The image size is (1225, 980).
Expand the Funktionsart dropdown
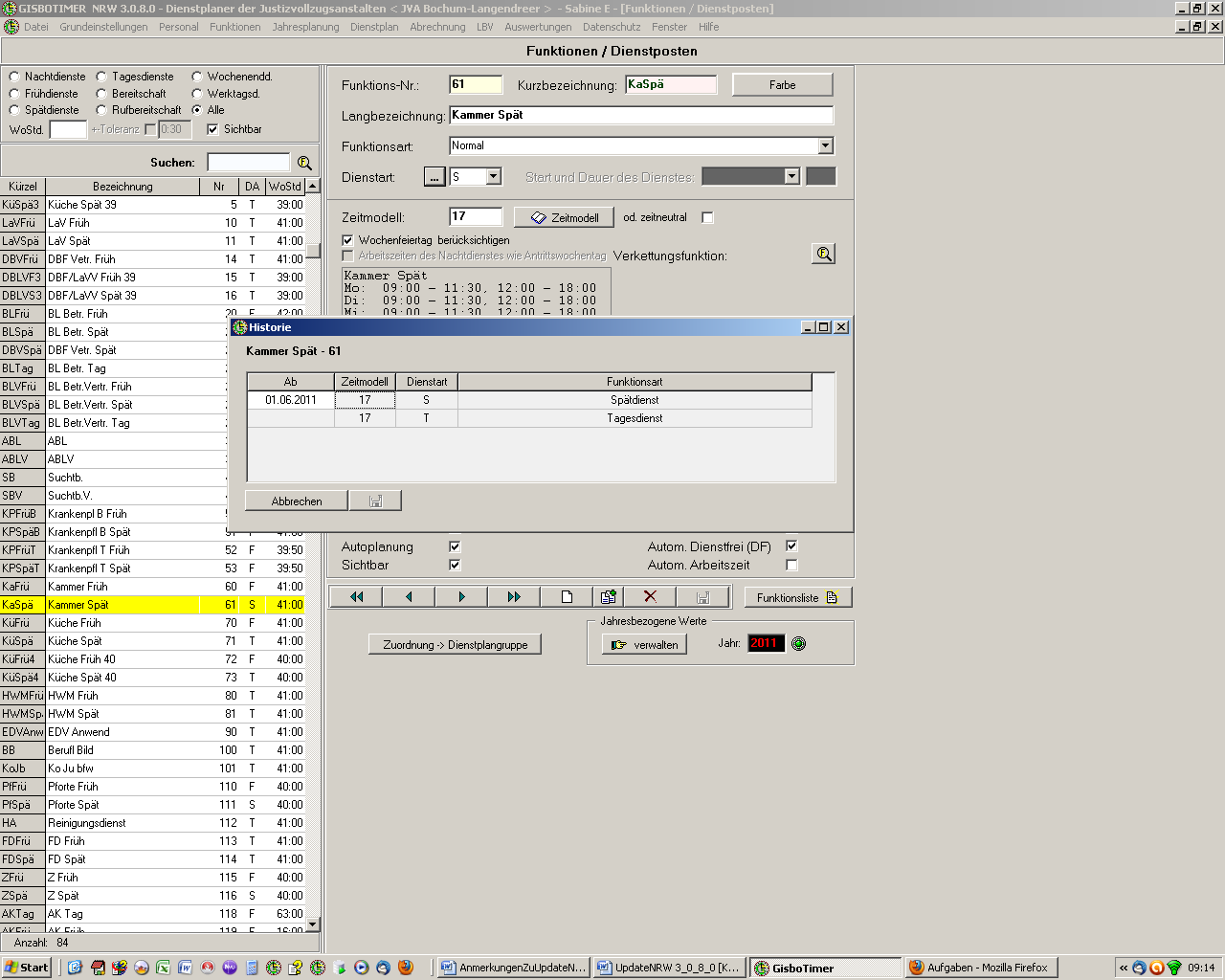[x=825, y=145]
